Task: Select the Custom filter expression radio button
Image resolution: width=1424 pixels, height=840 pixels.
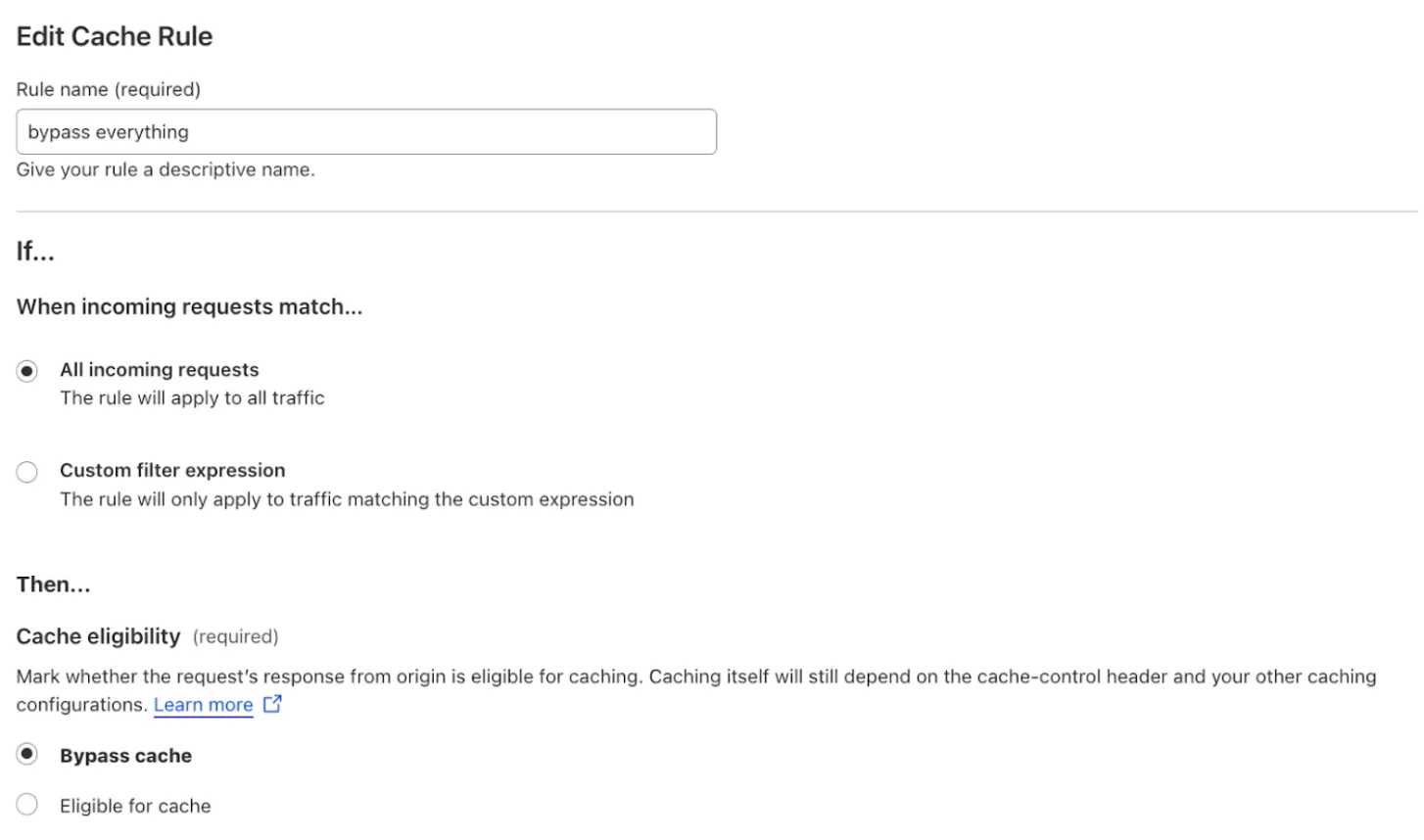Action: 27,472
